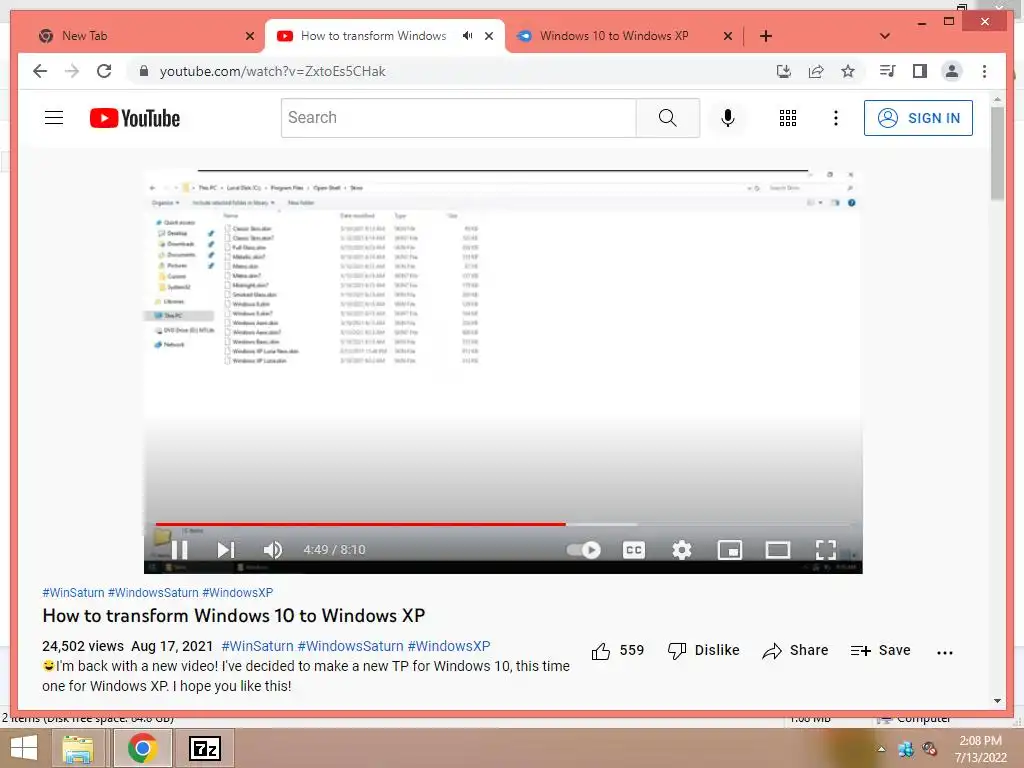
Task: Expand the tab search chevron
Action: 885,36
